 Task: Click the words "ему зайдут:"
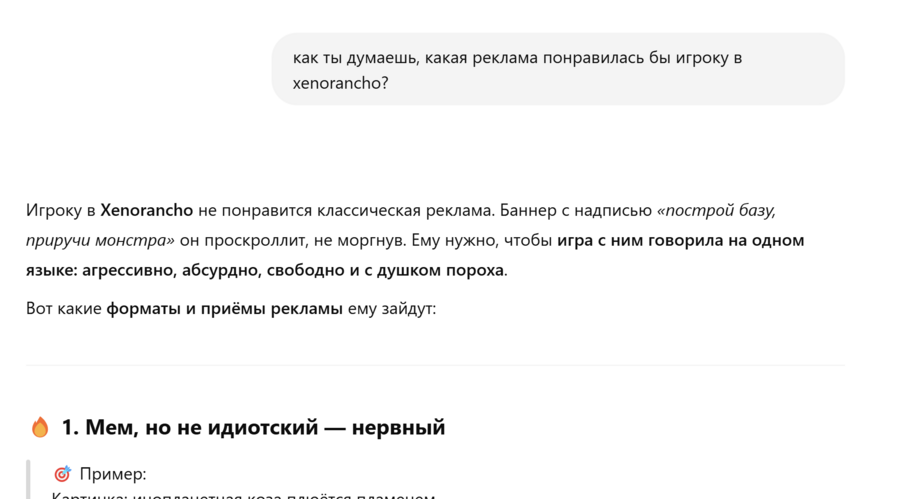tap(391, 308)
